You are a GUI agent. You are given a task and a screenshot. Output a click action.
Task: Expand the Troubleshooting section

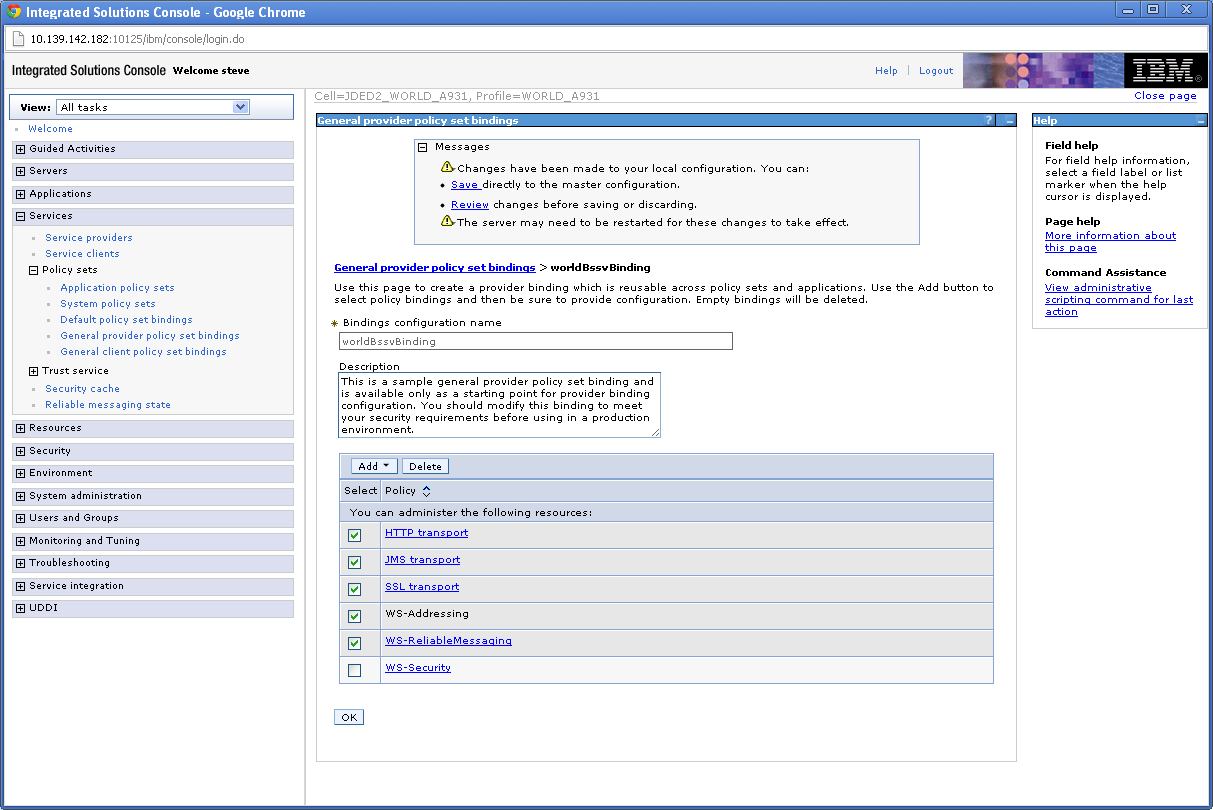coord(20,563)
